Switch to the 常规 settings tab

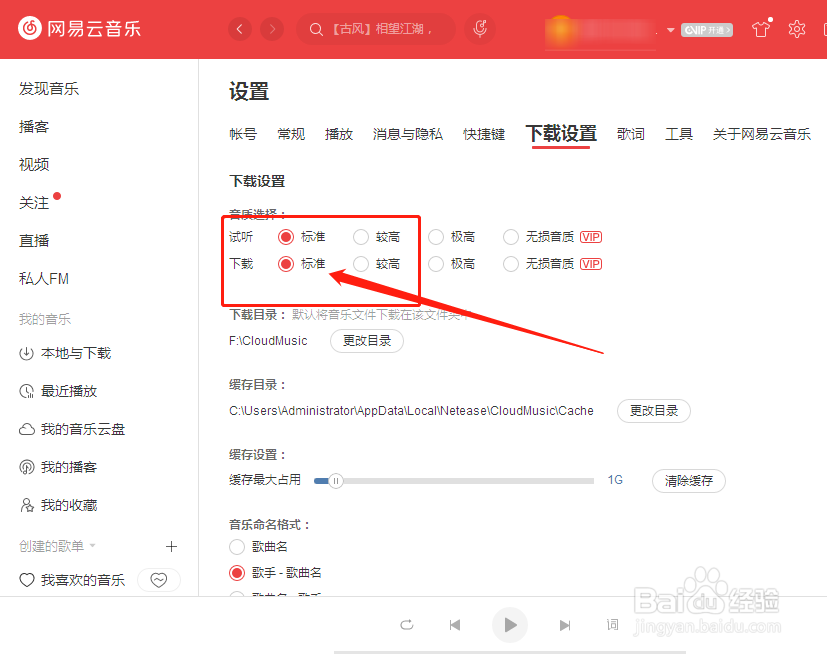click(x=291, y=134)
